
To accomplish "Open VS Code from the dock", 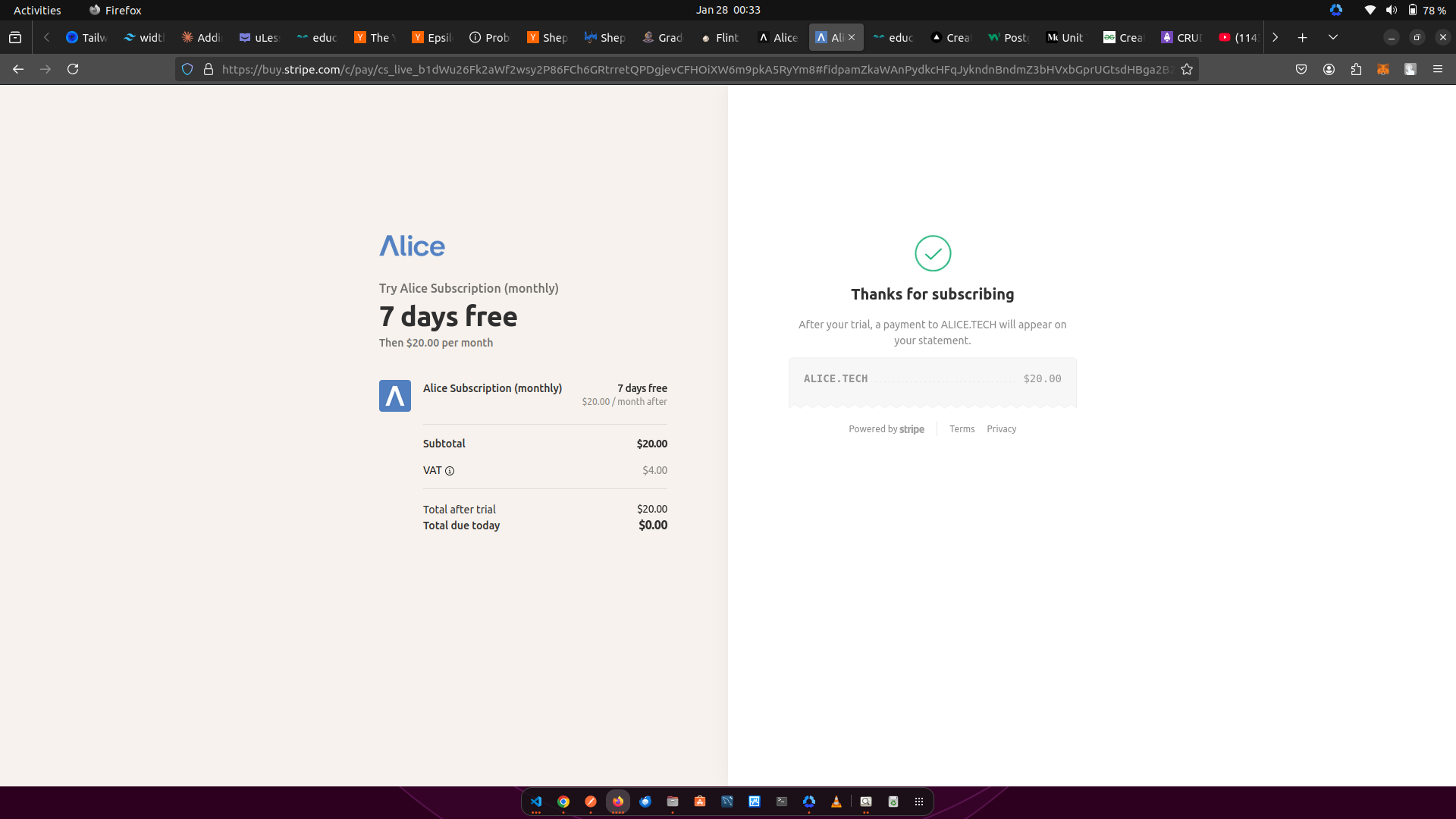I will (x=536, y=802).
